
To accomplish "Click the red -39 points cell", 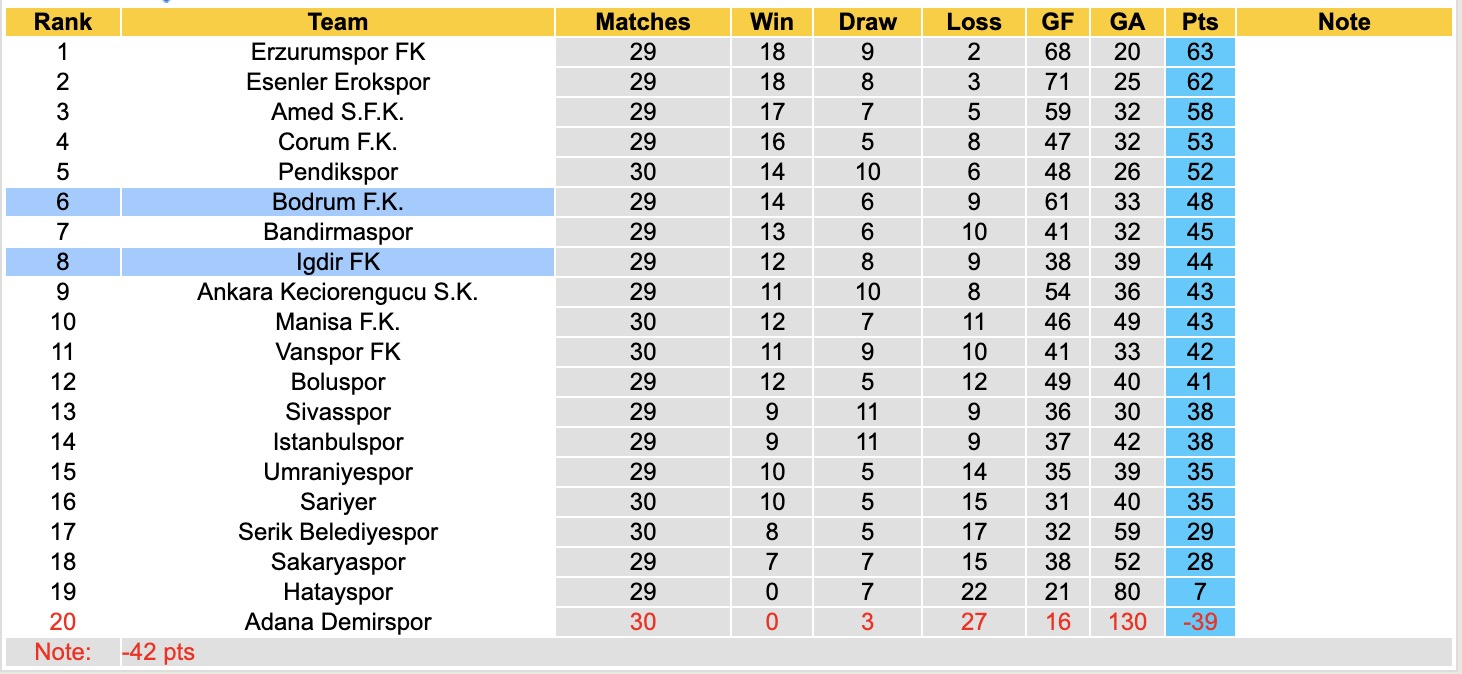I will pyautogui.click(x=1199, y=622).
